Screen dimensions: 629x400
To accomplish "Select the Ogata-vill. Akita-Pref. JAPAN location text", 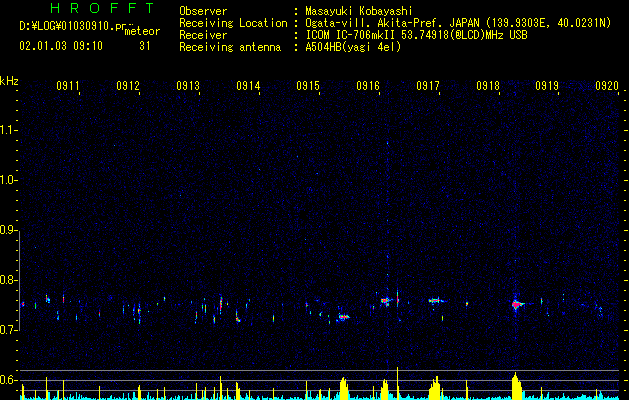I will [458, 23].
